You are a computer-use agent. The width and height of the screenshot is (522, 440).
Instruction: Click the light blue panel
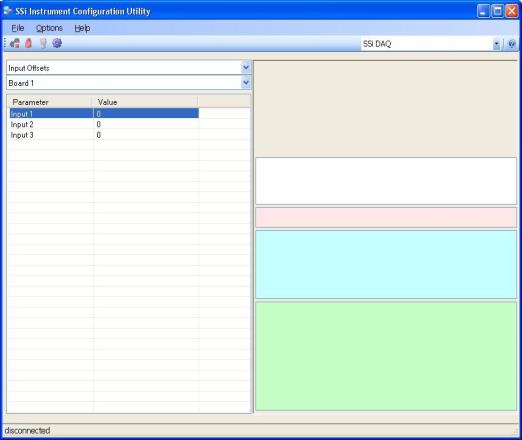pos(386,264)
